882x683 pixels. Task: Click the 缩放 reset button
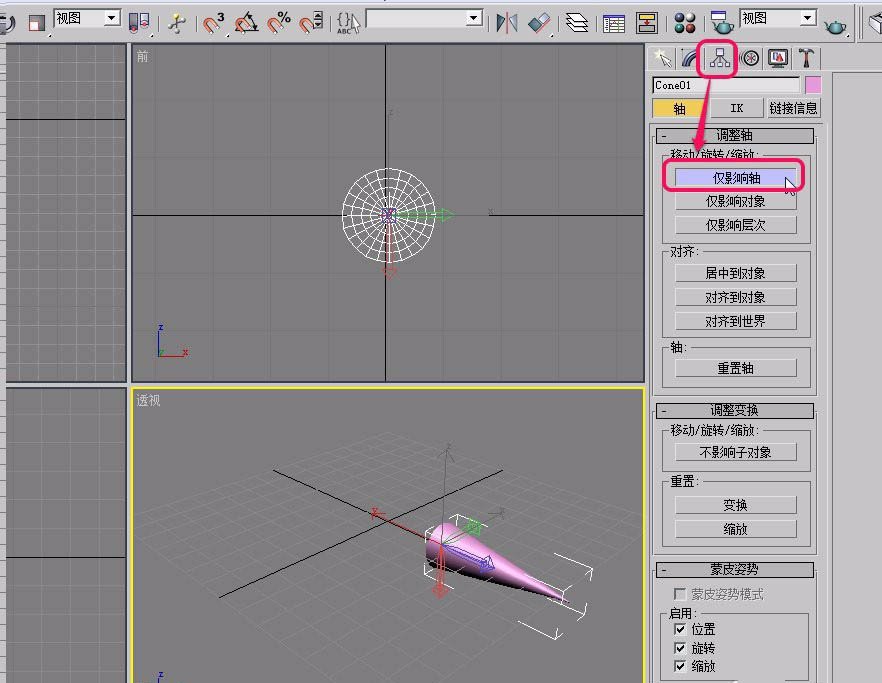pyautogui.click(x=736, y=529)
